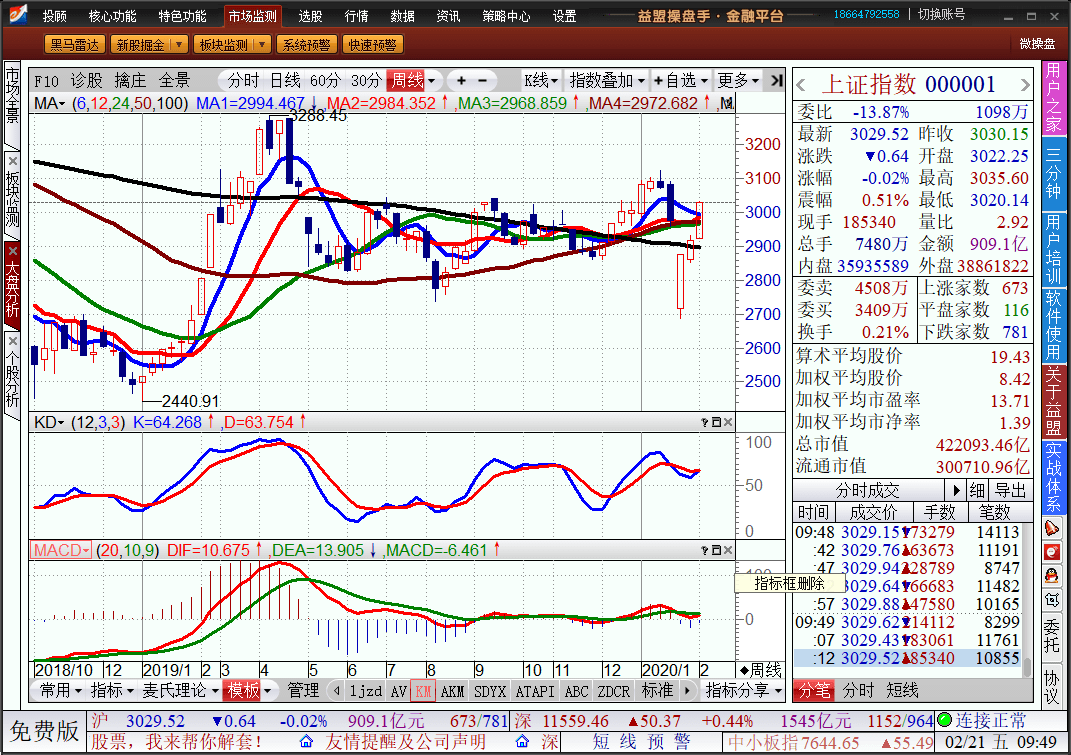Viewport: 1071px width, 755px height.
Task: Open the F10 stock info
Action: point(46,81)
